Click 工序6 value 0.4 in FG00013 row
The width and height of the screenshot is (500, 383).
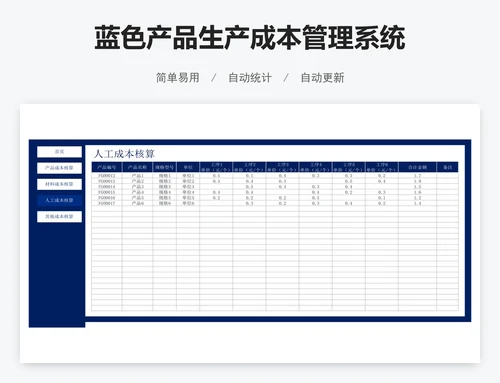[382, 181]
